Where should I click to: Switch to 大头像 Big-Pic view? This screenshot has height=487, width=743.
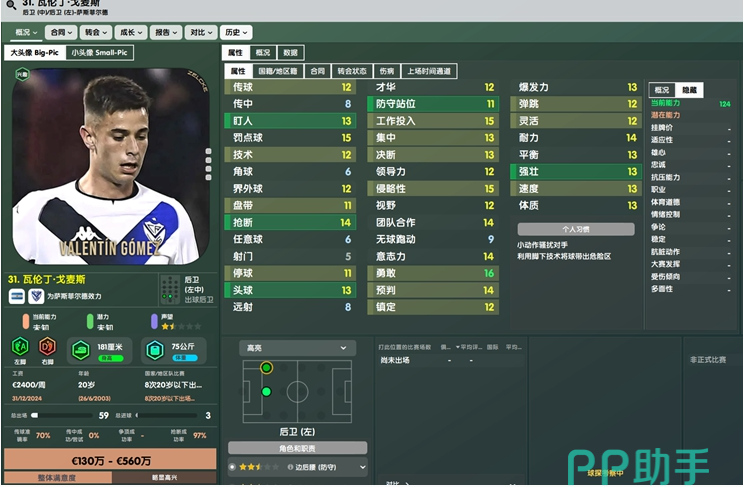[35, 53]
